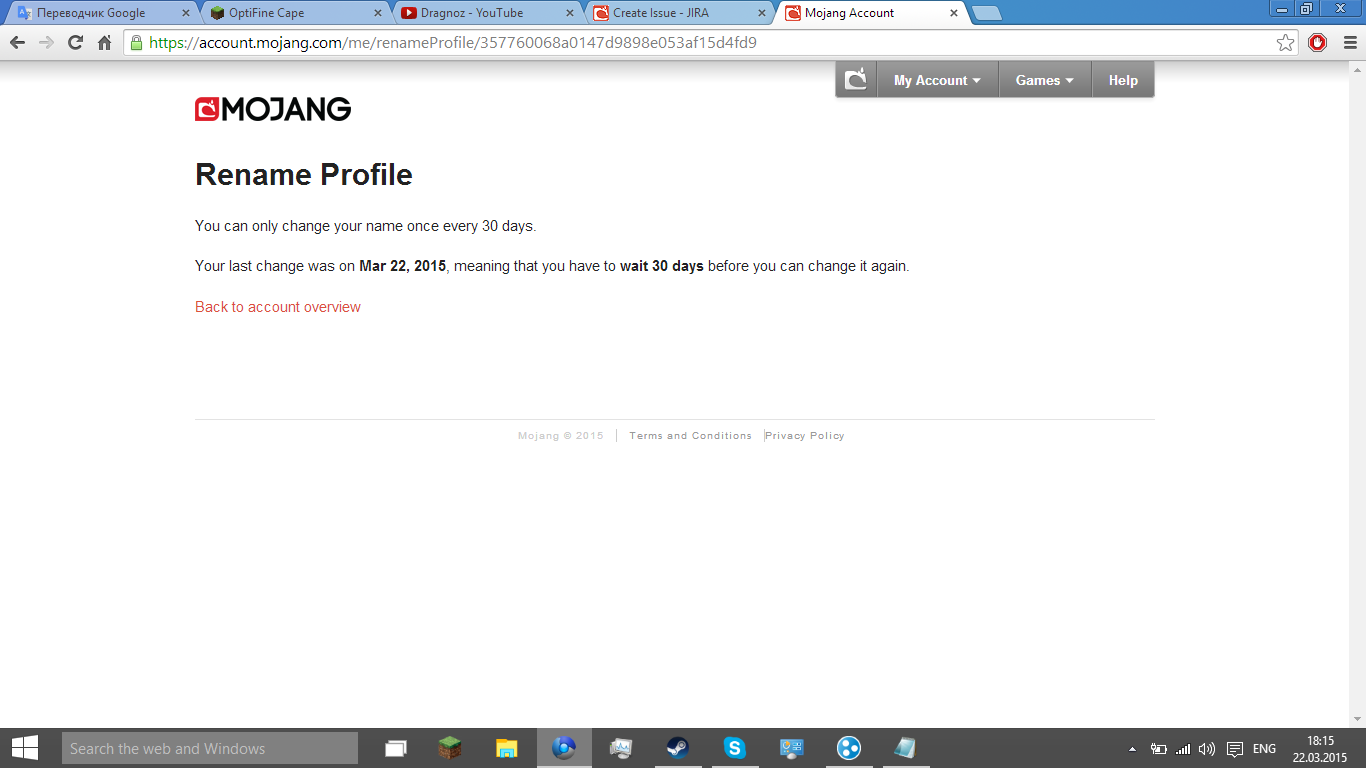Open the taskbar clock and date
1366x768 pixels.
(1320, 749)
